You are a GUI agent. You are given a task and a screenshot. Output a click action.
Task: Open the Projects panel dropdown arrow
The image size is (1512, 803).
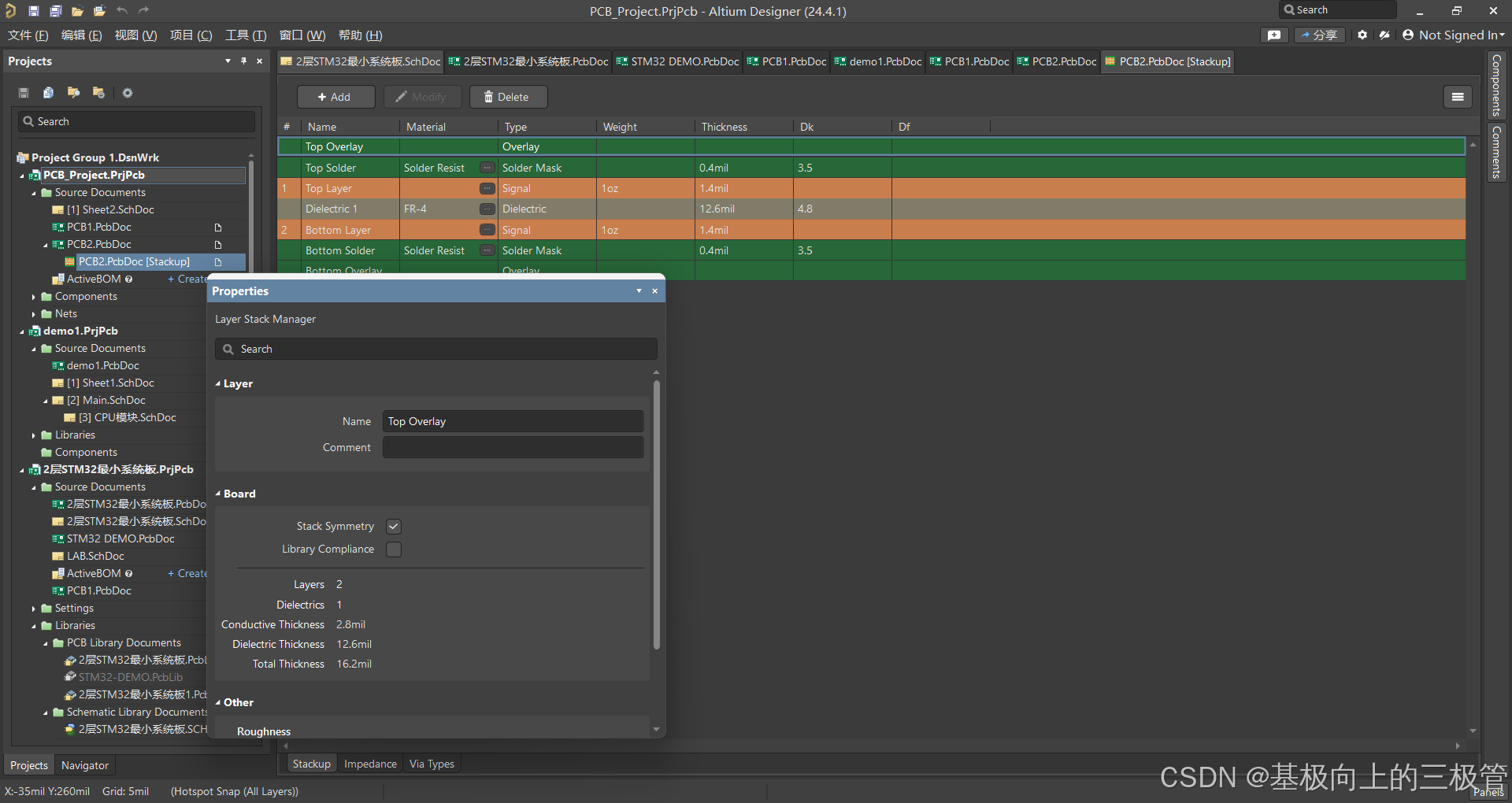coord(228,61)
